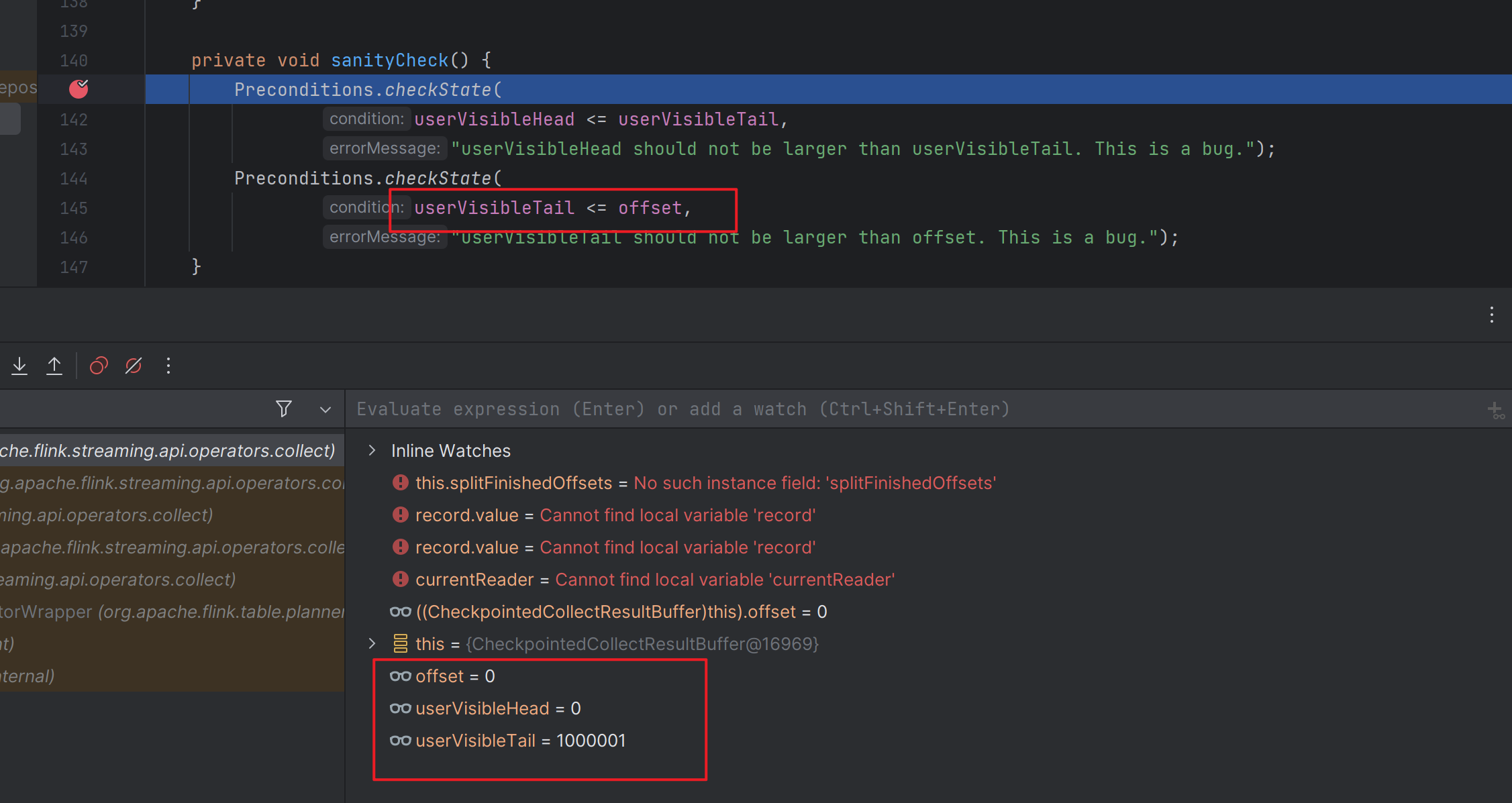
Task: Click the glasses watch icon beside userVisibleTail
Action: coord(401,741)
